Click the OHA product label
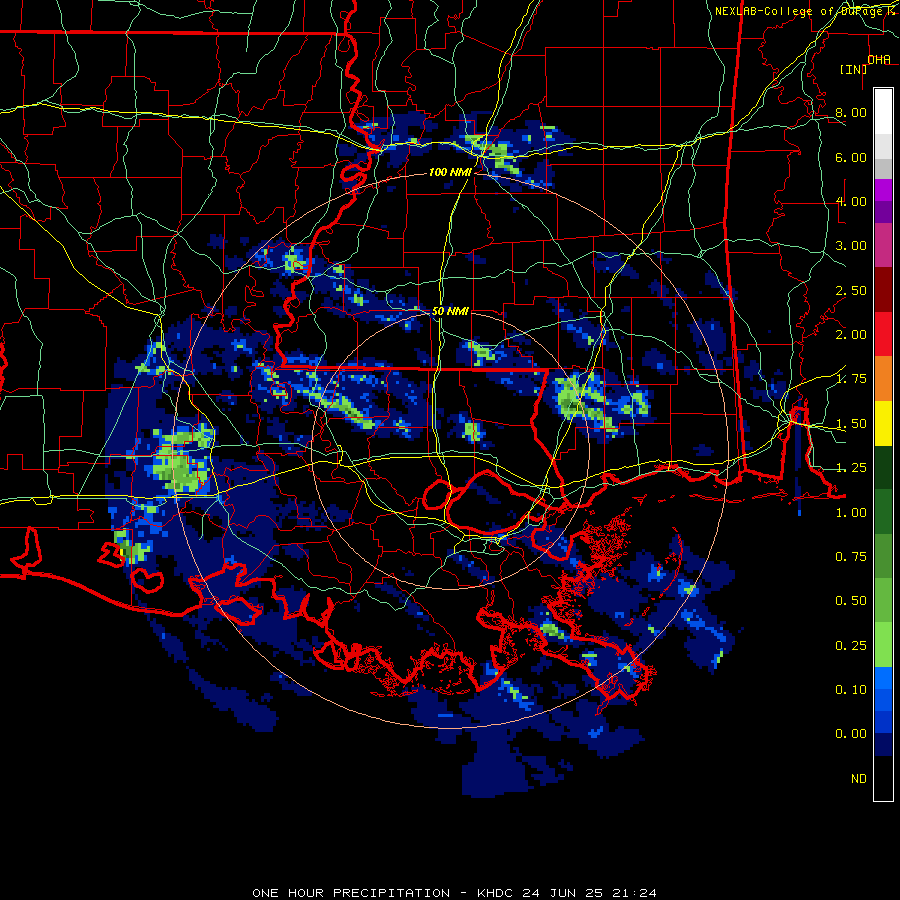The height and width of the screenshot is (900, 900). tap(879, 59)
